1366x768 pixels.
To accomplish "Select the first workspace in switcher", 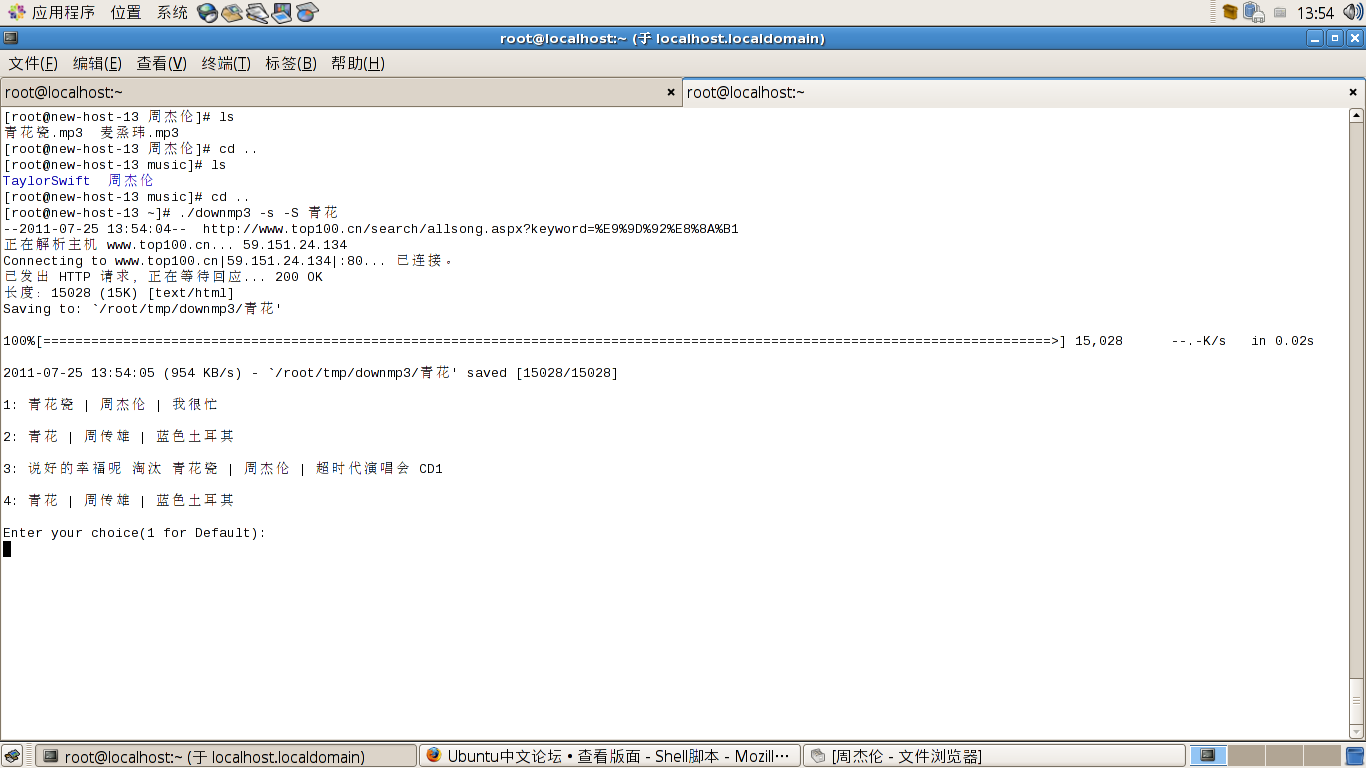I will pyautogui.click(x=1208, y=756).
